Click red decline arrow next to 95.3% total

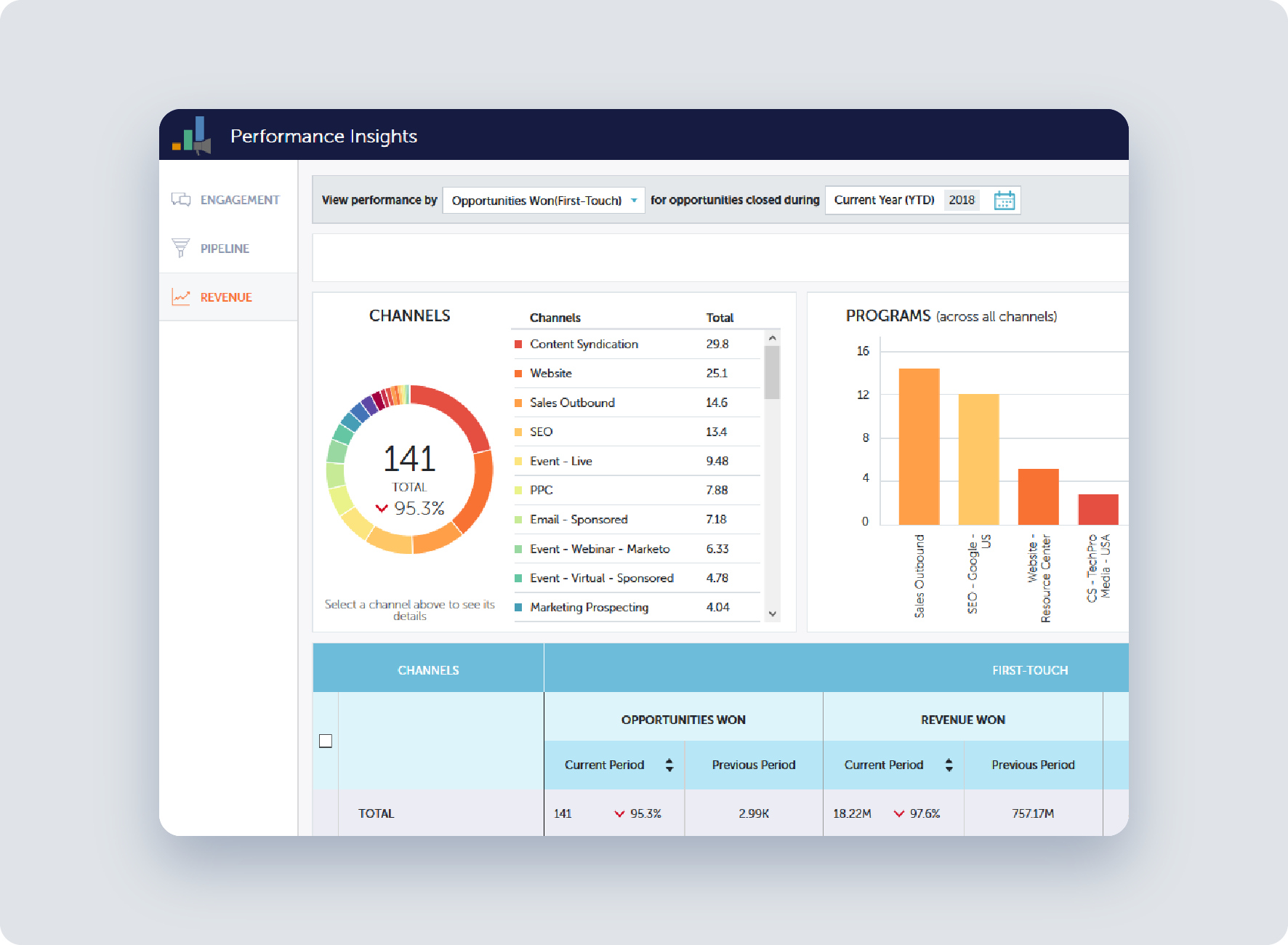pyautogui.click(x=619, y=813)
